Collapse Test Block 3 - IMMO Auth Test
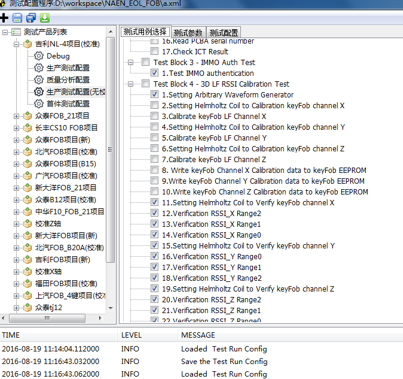Image resolution: width=403 pixels, height=379 pixels. [131, 62]
